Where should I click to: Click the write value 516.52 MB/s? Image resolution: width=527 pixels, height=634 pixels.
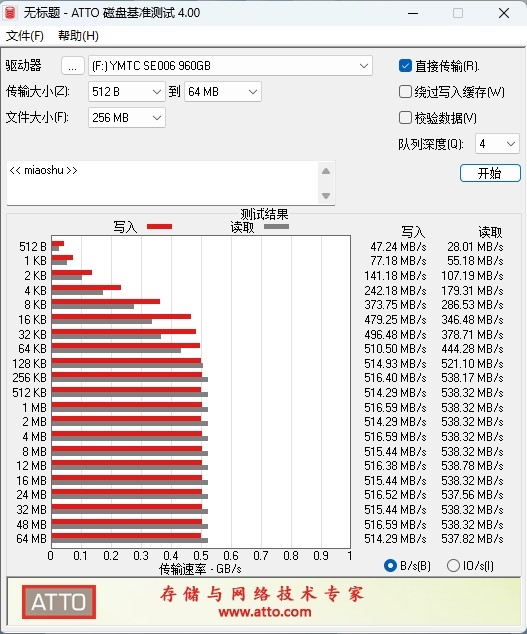[x=395, y=495]
